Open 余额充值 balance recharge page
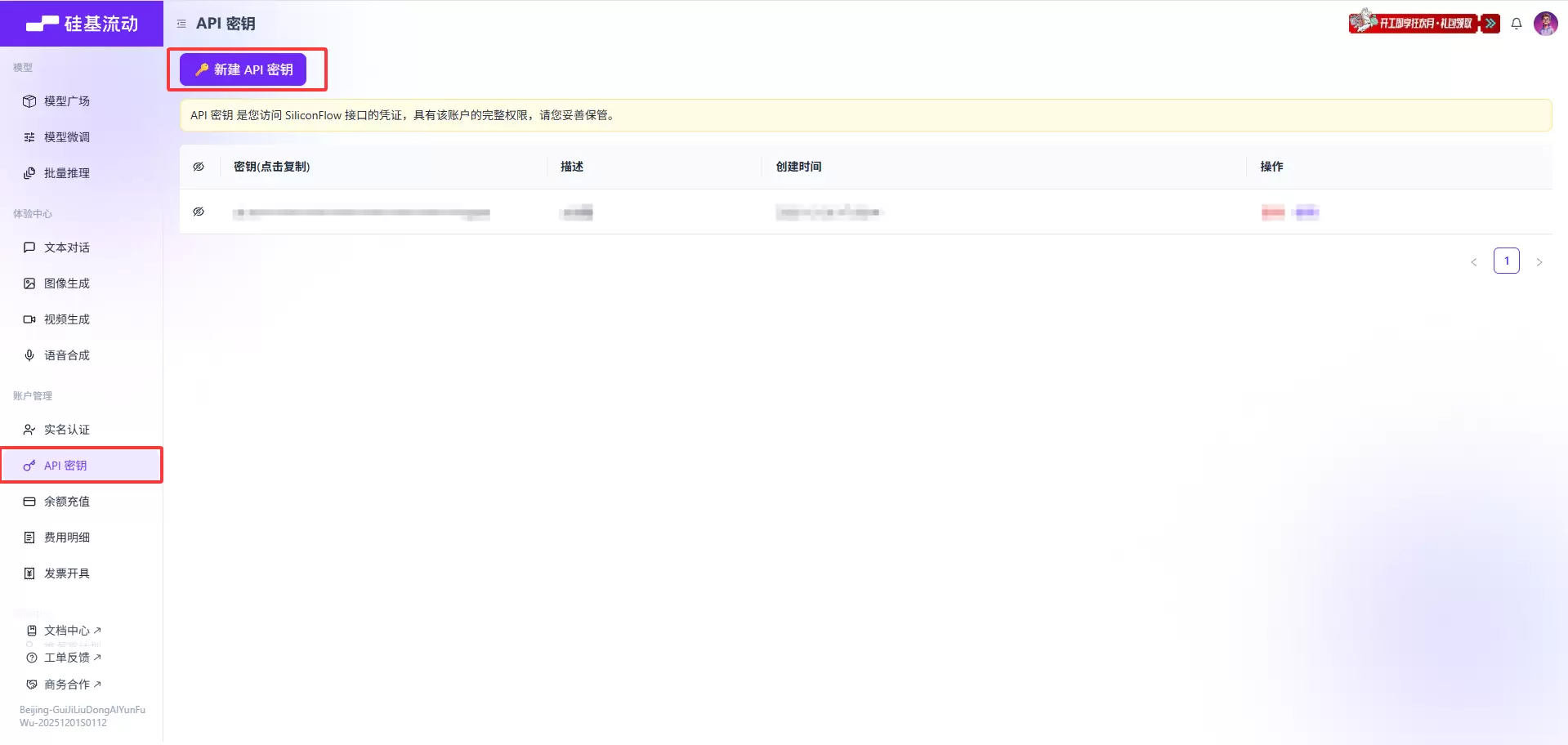The image size is (1568, 745). (67, 502)
